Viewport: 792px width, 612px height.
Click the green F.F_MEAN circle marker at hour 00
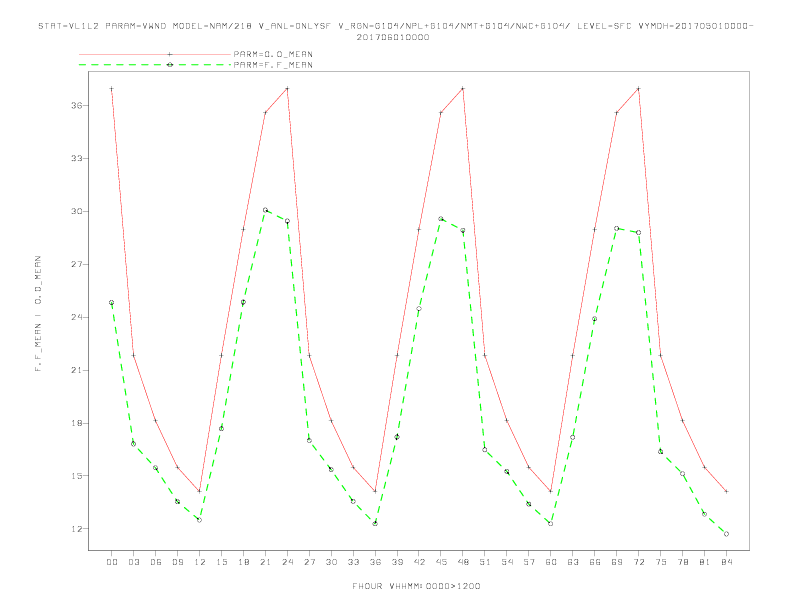112,302
